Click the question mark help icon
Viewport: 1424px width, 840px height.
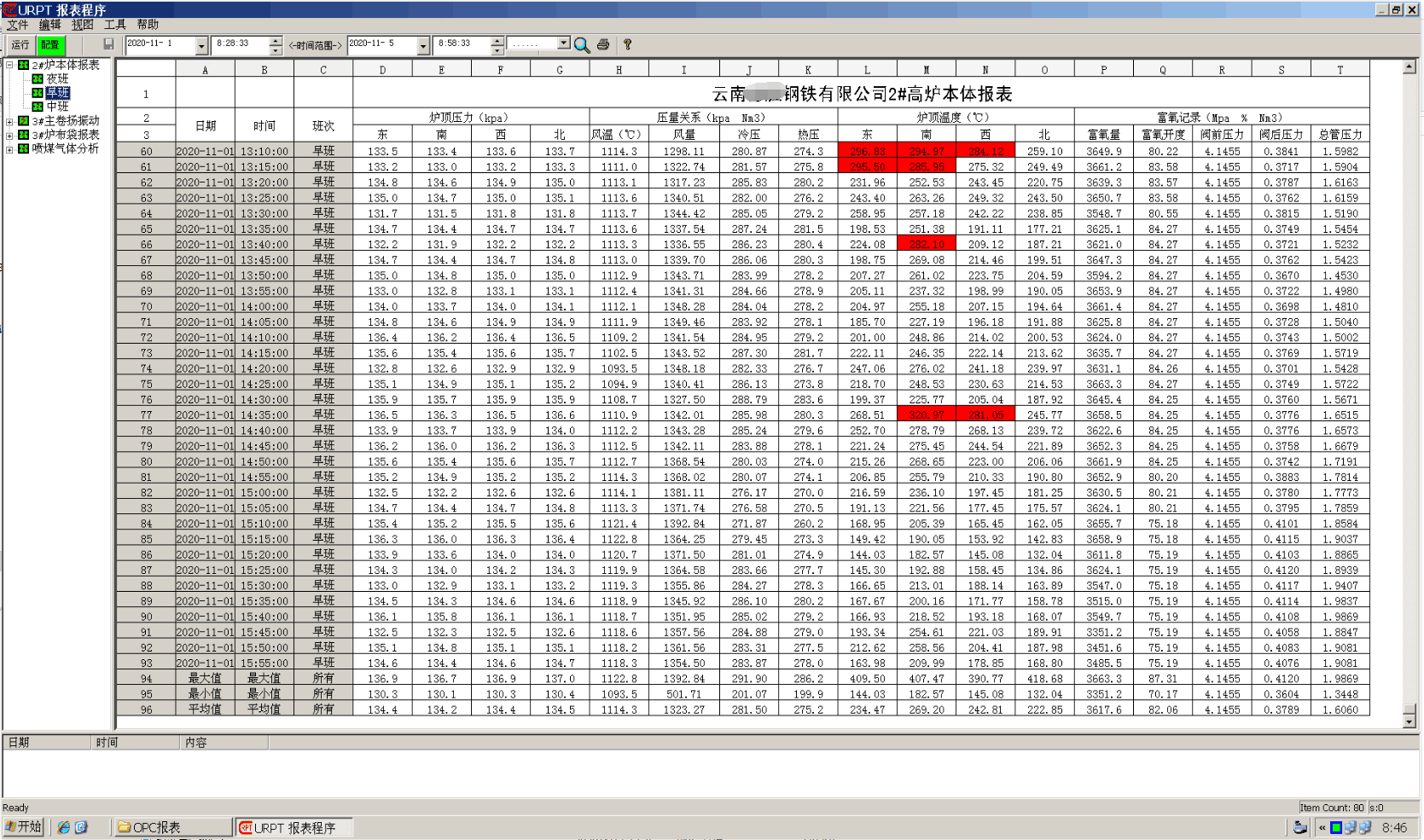[627, 44]
